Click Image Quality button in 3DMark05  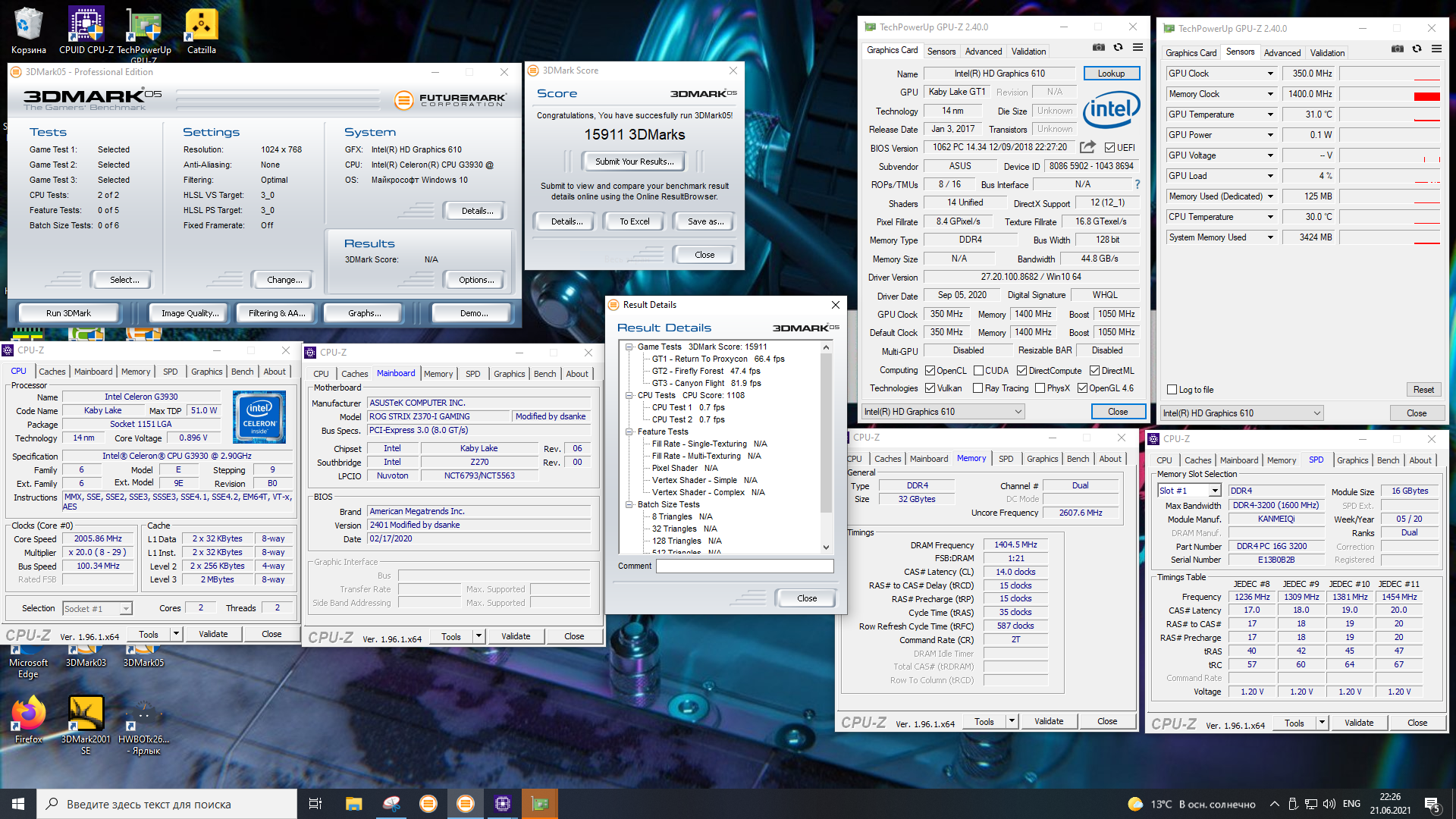coord(190,313)
